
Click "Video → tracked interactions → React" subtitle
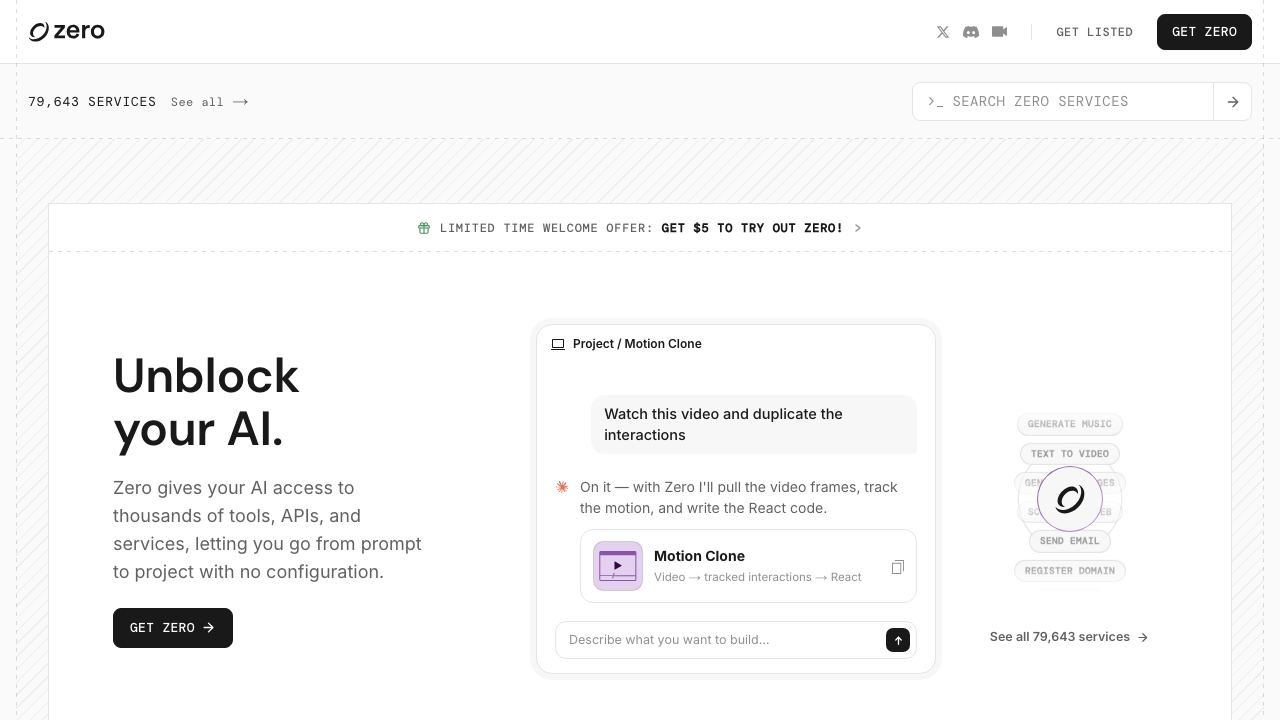coord(758,577)
